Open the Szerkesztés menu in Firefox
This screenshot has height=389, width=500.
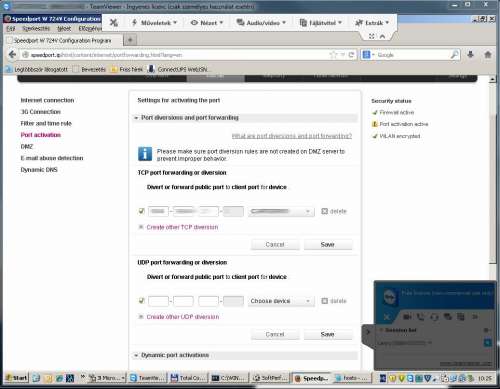click(36, 29)
